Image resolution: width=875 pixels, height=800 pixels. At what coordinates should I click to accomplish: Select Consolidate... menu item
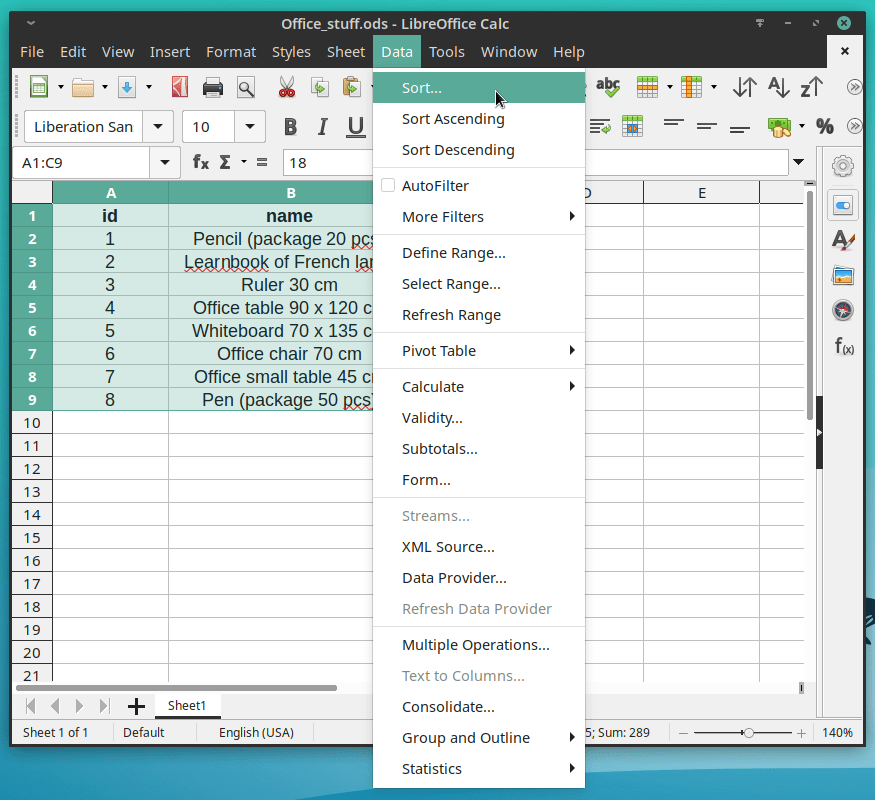click(x=479, y=707)
